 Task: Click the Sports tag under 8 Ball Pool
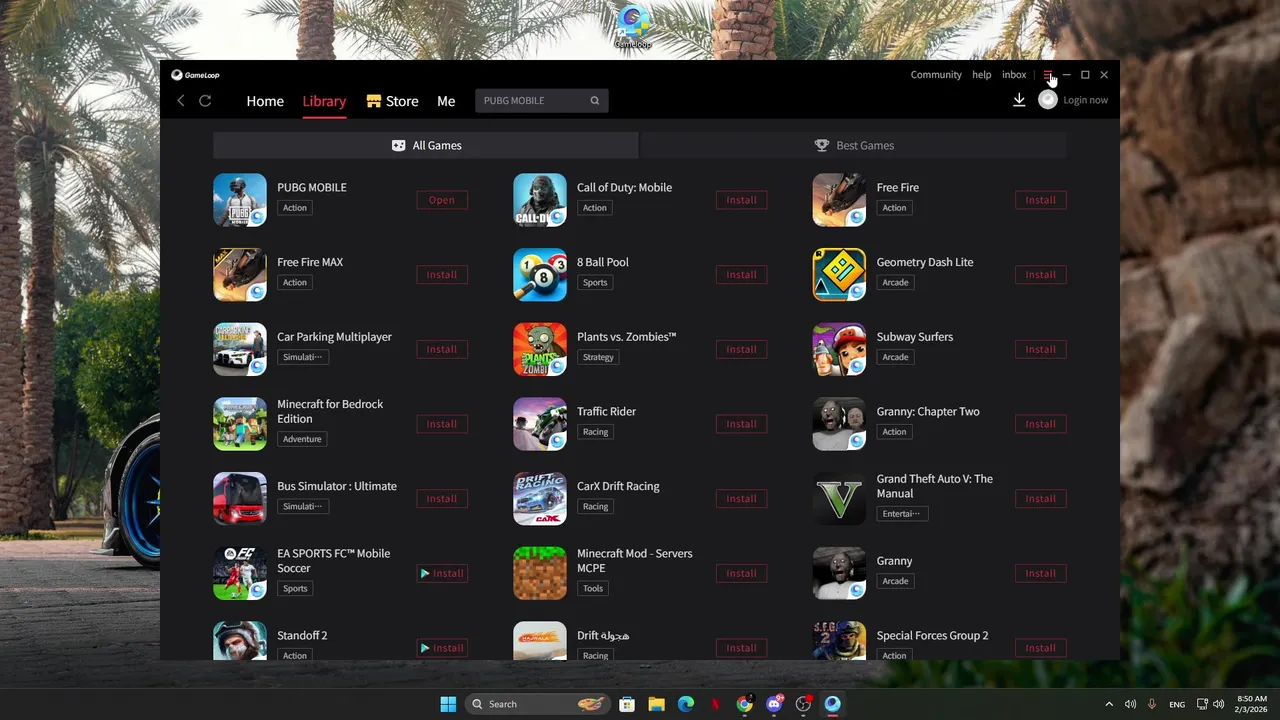click(595, 282)
